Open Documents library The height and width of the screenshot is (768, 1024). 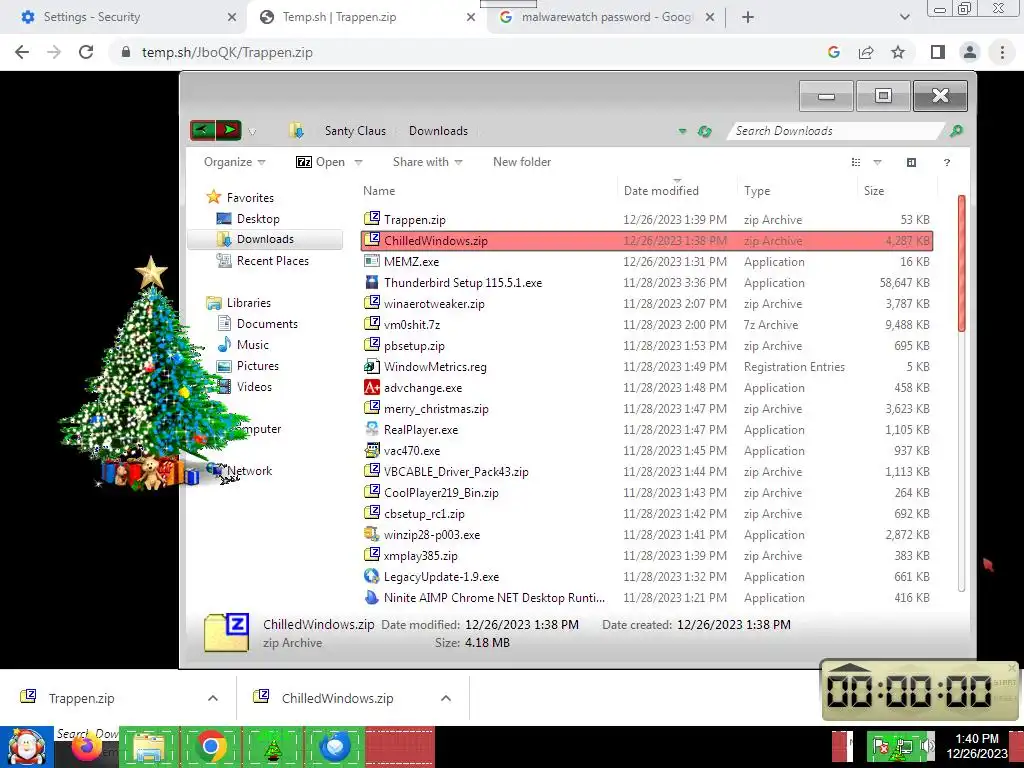[267, 323]
